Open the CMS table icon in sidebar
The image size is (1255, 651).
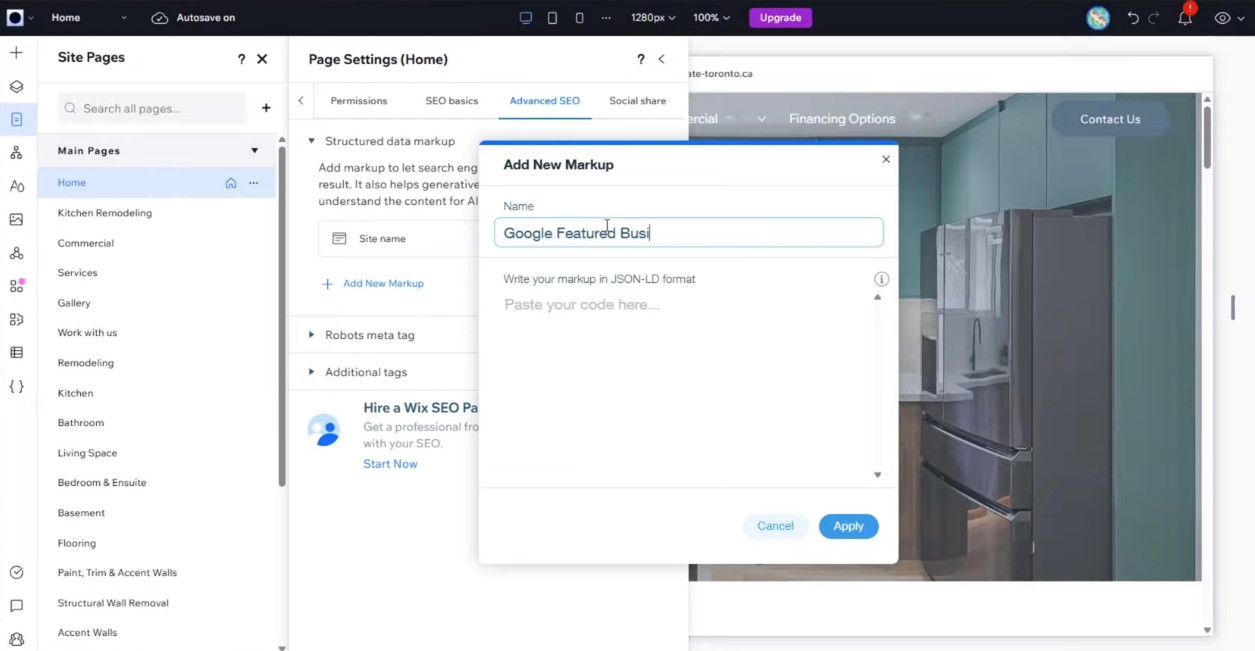tap(16, 352)
